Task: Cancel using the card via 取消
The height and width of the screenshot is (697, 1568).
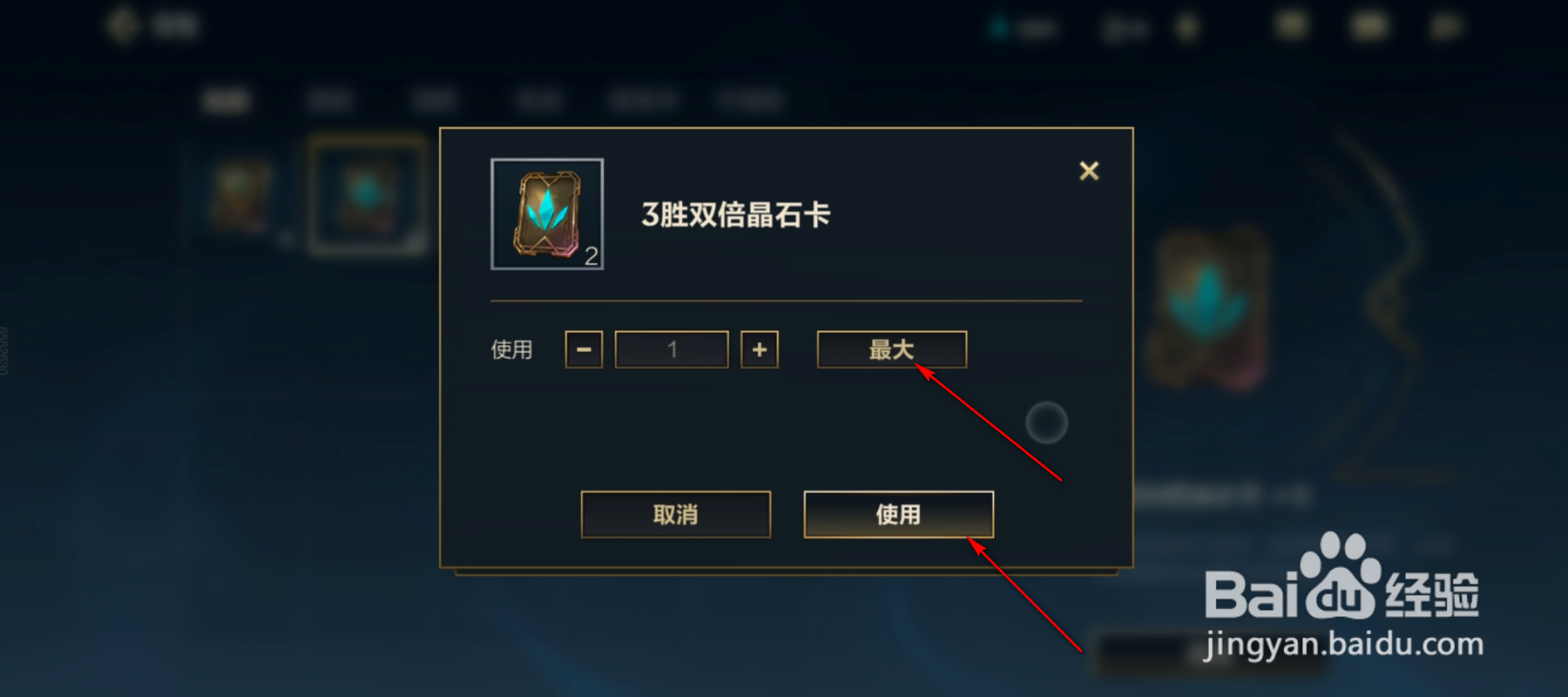Action: point(676,514)
